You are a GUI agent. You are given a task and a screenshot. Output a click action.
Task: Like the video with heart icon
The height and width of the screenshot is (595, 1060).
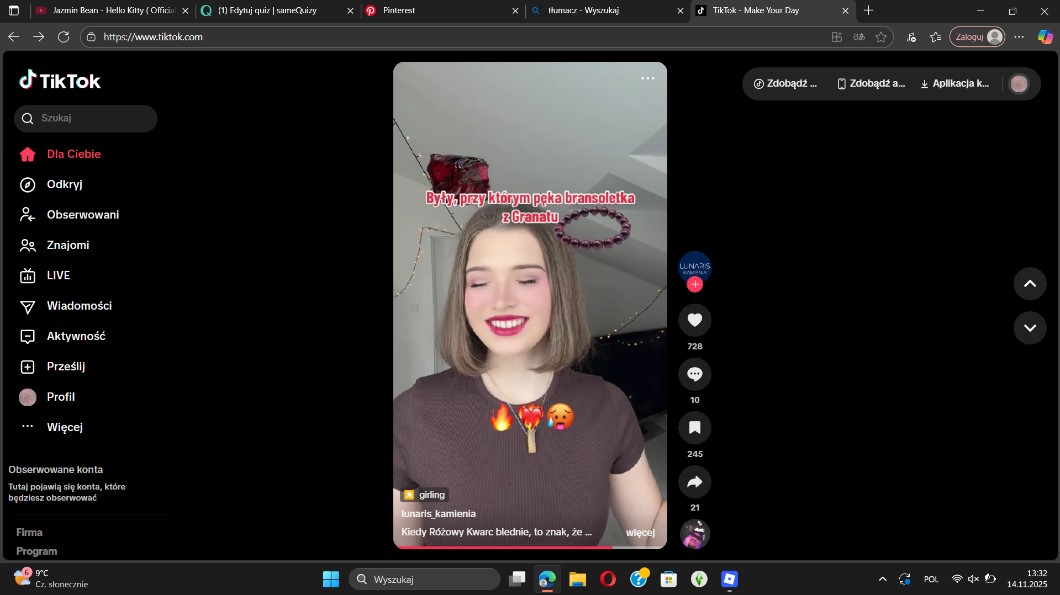click(x=695, y=320)
